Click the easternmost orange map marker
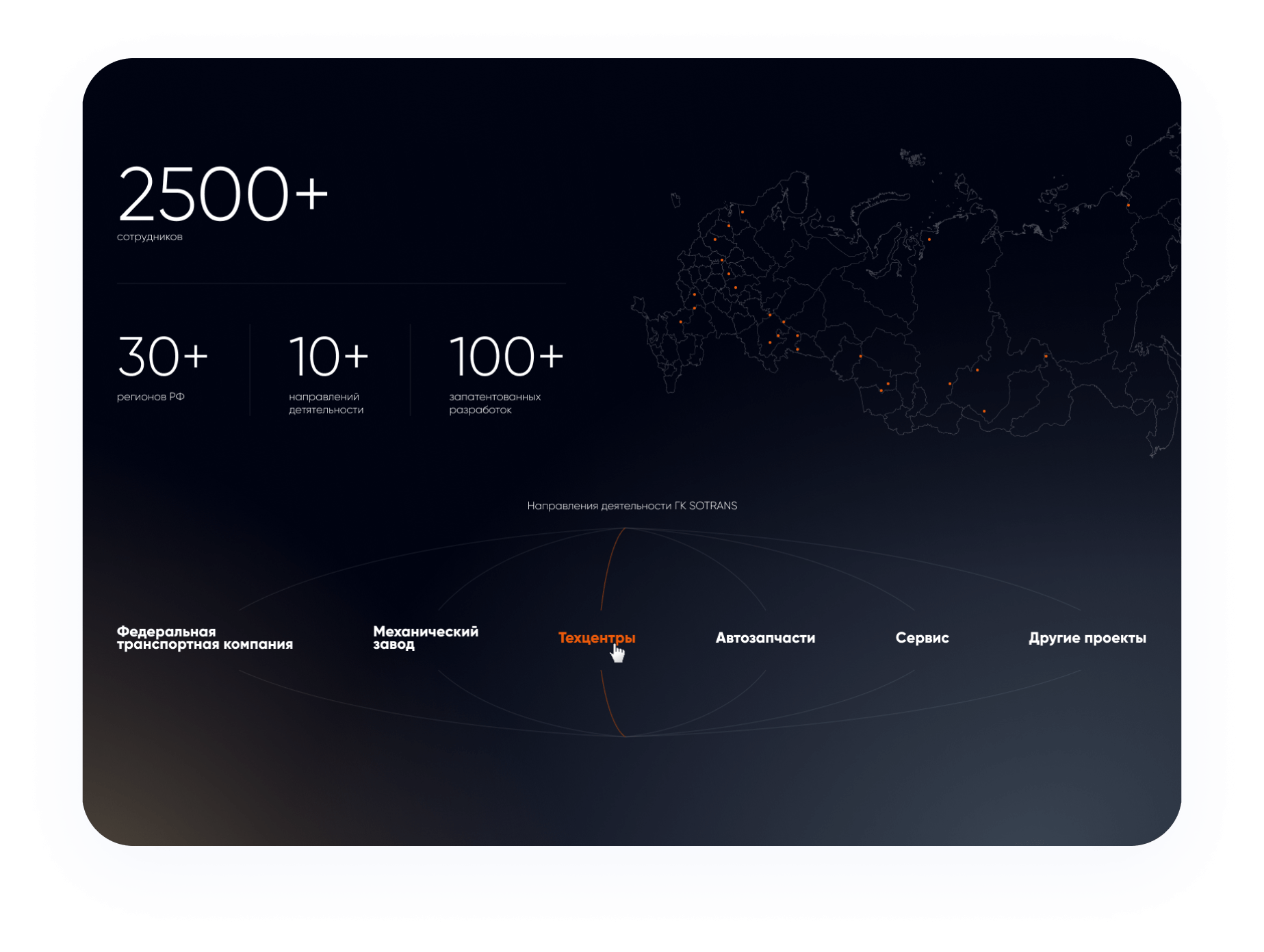 (1128, 205)
